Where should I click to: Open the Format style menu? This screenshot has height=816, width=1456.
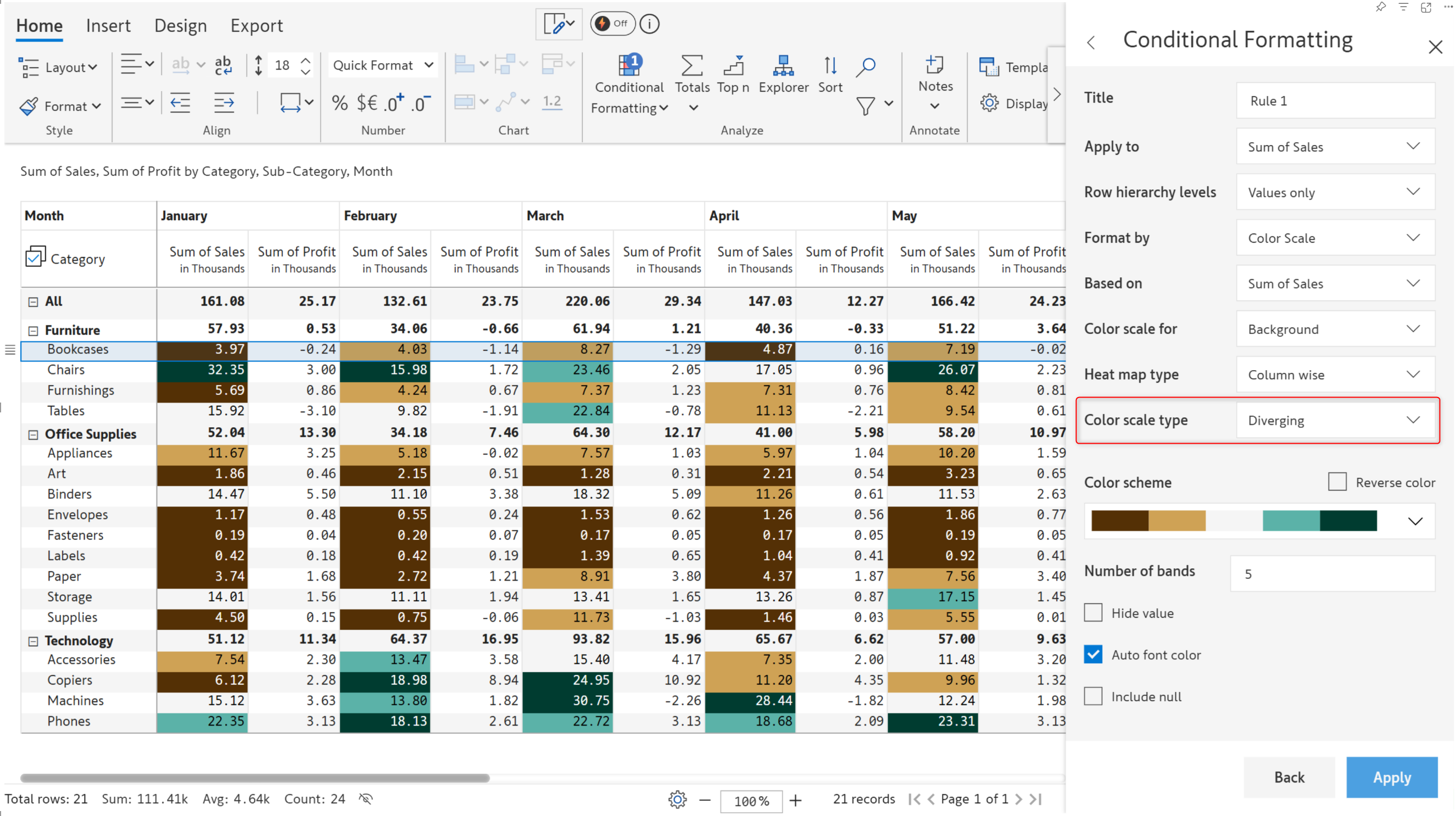click(x=59, y=105)
